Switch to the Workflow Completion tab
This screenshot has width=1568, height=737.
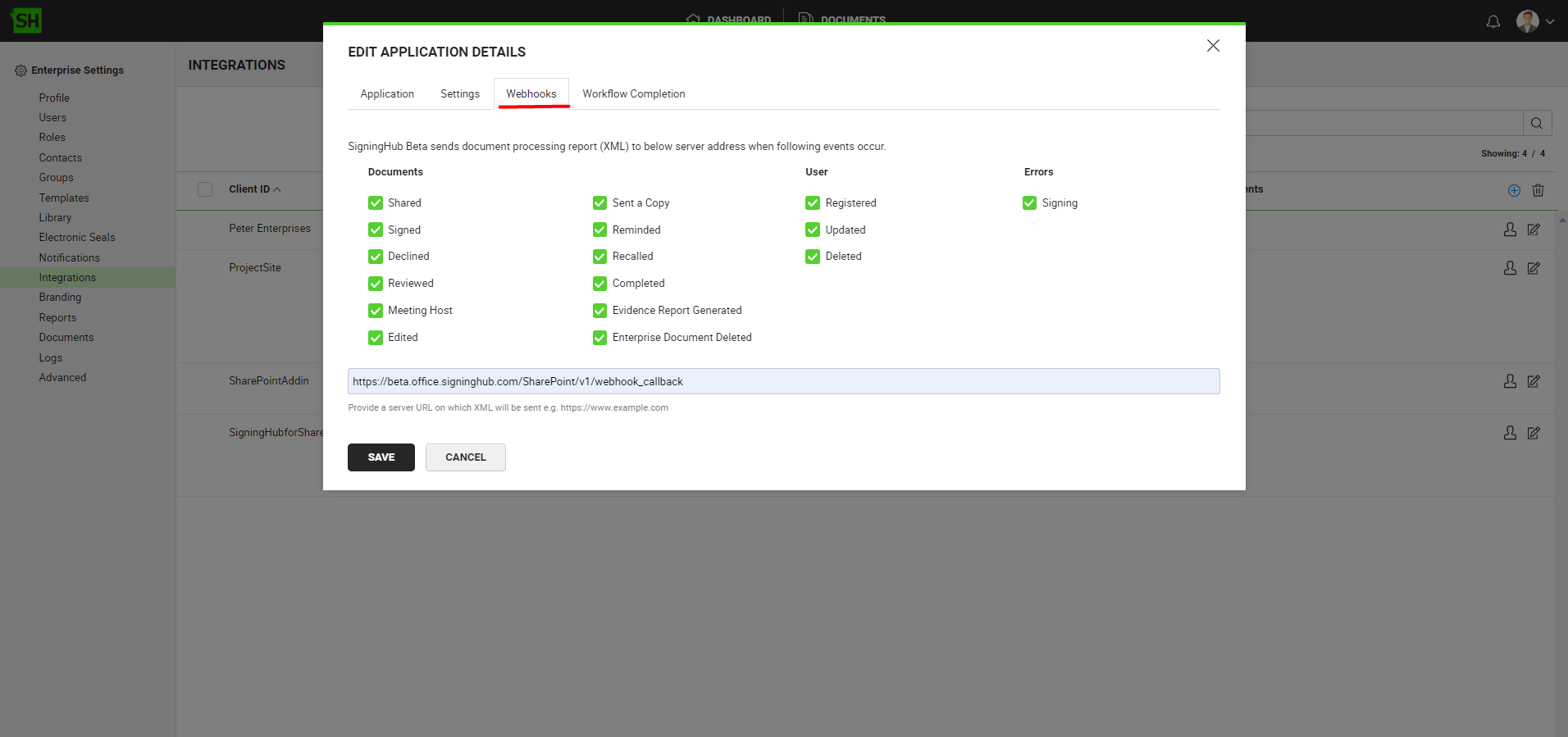[x=633, y=94]
